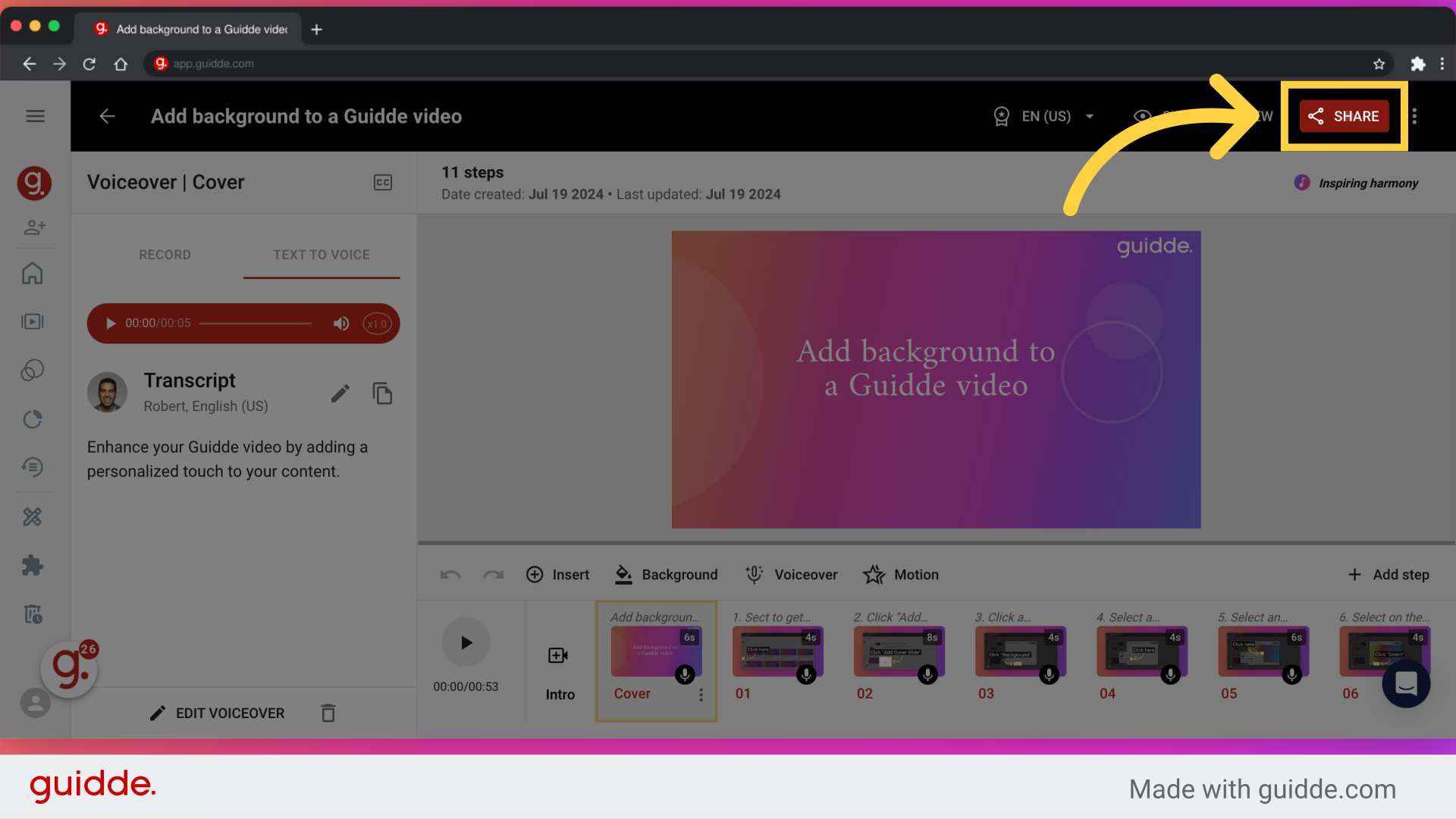Screen dimensions: 1456x819
Task: Click the Voiceover toolbar icon
Action: pyautogui.click(x=791, y=575)
